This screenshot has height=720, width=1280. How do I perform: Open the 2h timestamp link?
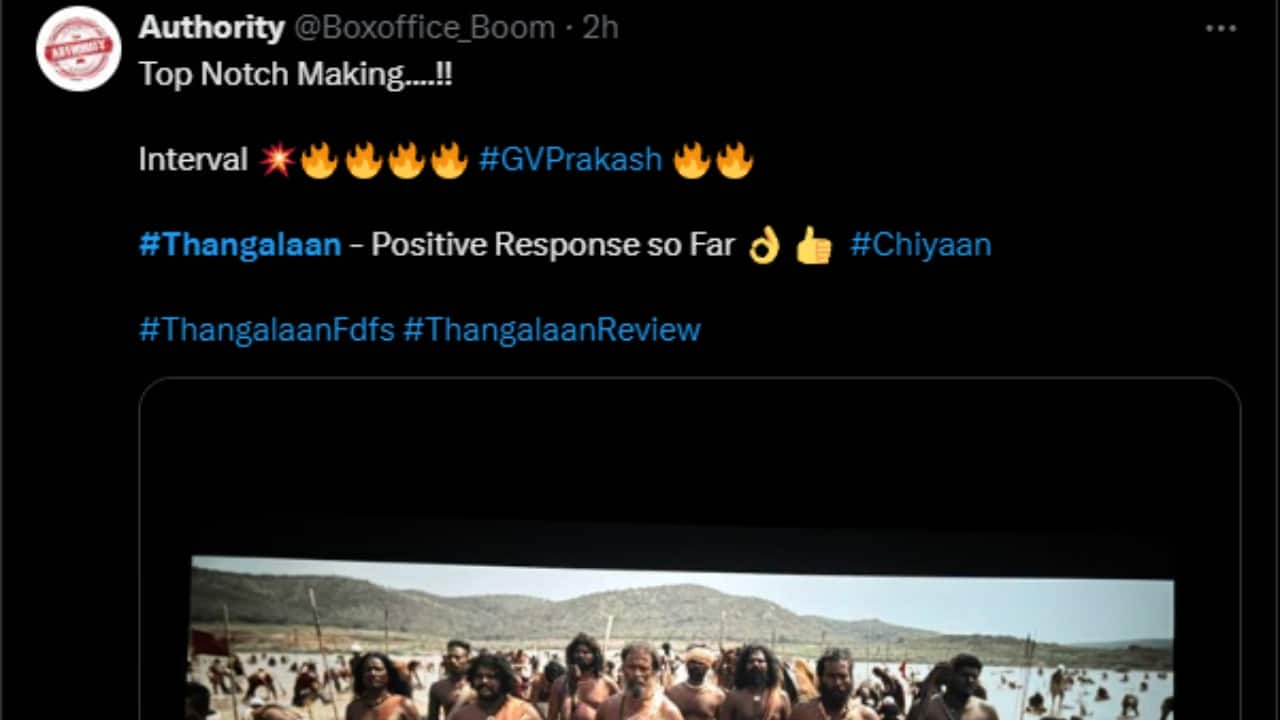(600, 28)
